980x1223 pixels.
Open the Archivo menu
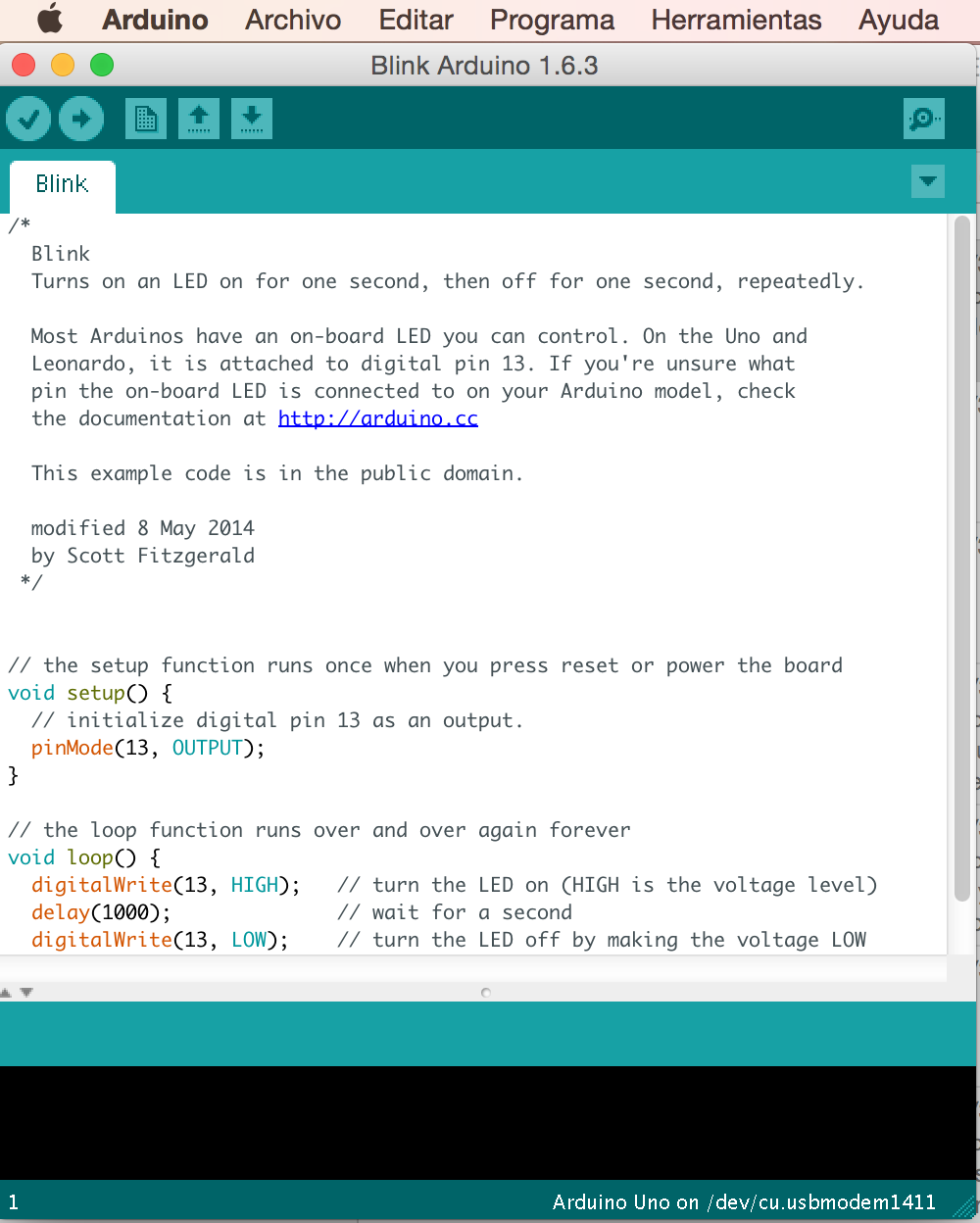click(293, 20)
